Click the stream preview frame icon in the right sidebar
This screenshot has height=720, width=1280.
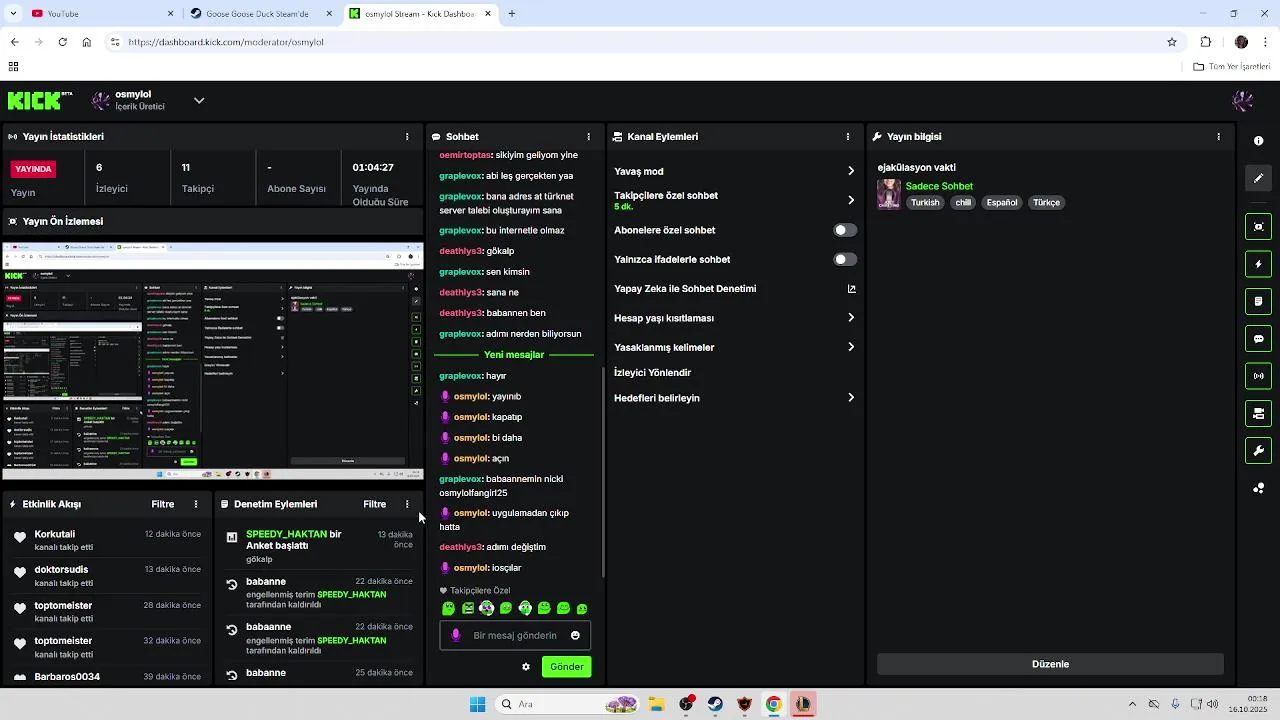coord(1259,227)
